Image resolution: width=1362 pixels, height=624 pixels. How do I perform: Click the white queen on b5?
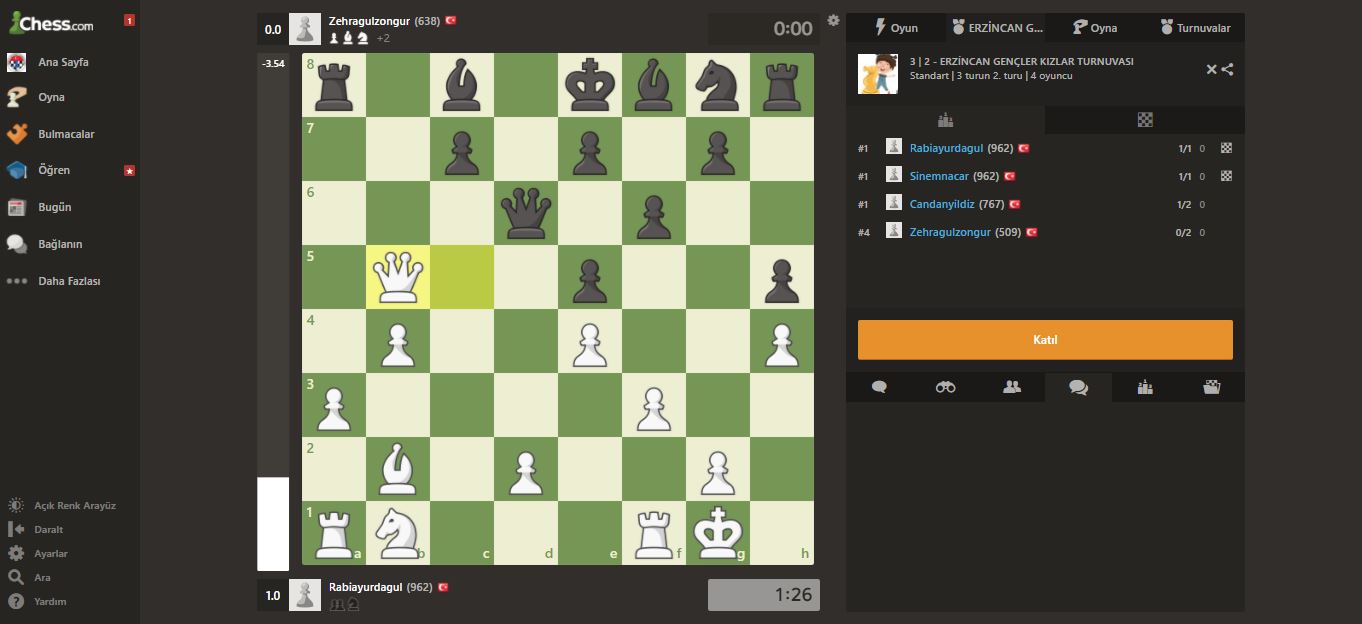[x=398, y=277]
